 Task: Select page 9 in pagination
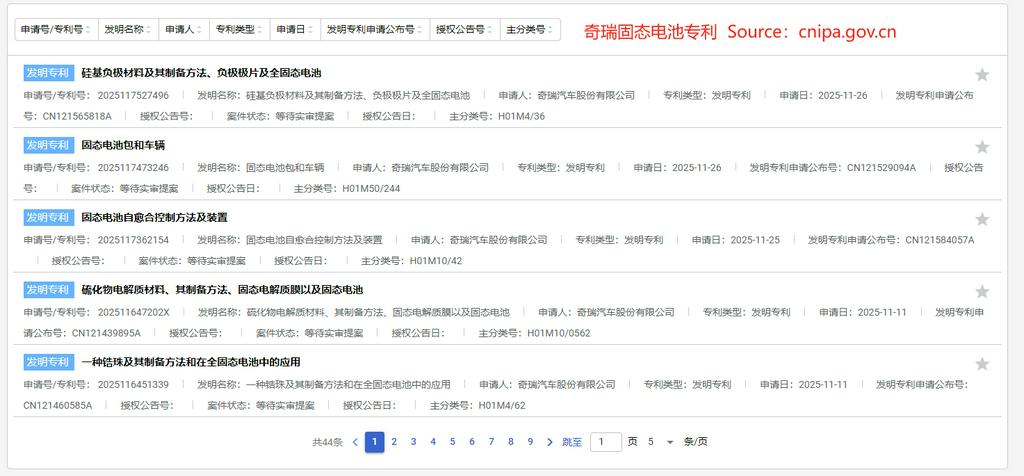(530, 442)
